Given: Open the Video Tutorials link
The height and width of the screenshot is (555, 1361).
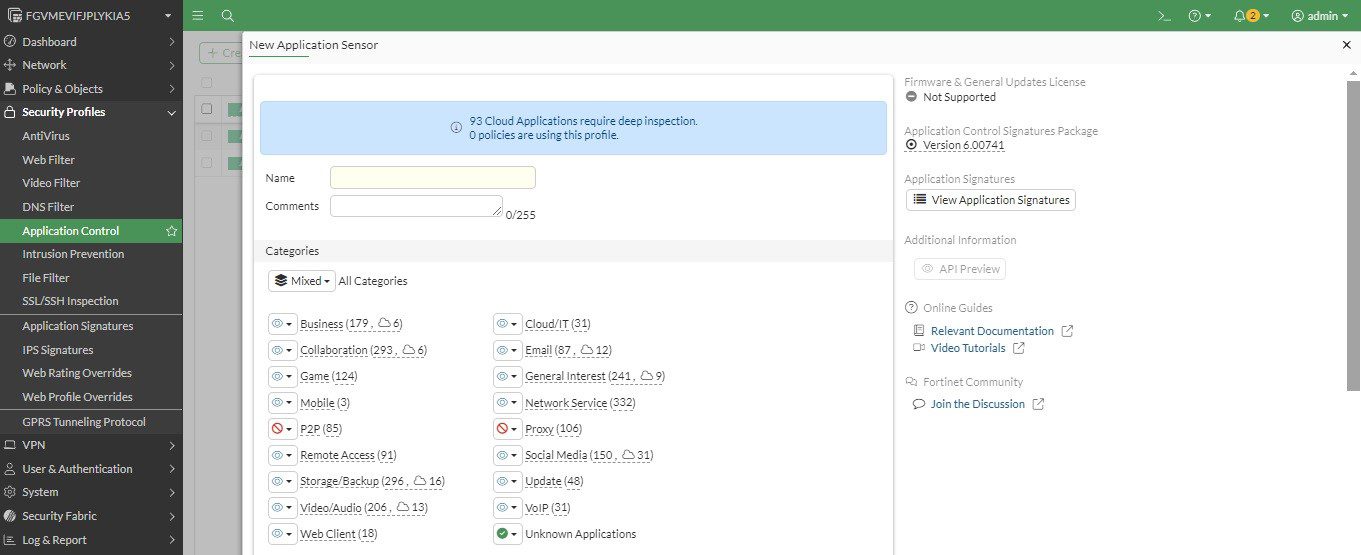Looking at the screenshot, I should 968,348.
